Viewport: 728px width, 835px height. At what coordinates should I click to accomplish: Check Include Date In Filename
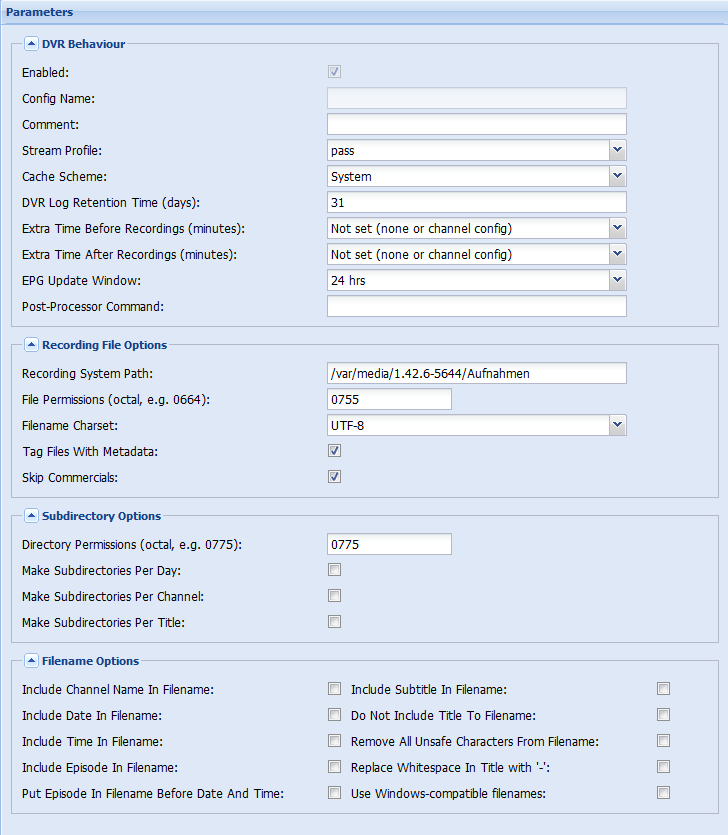[335, 715]
